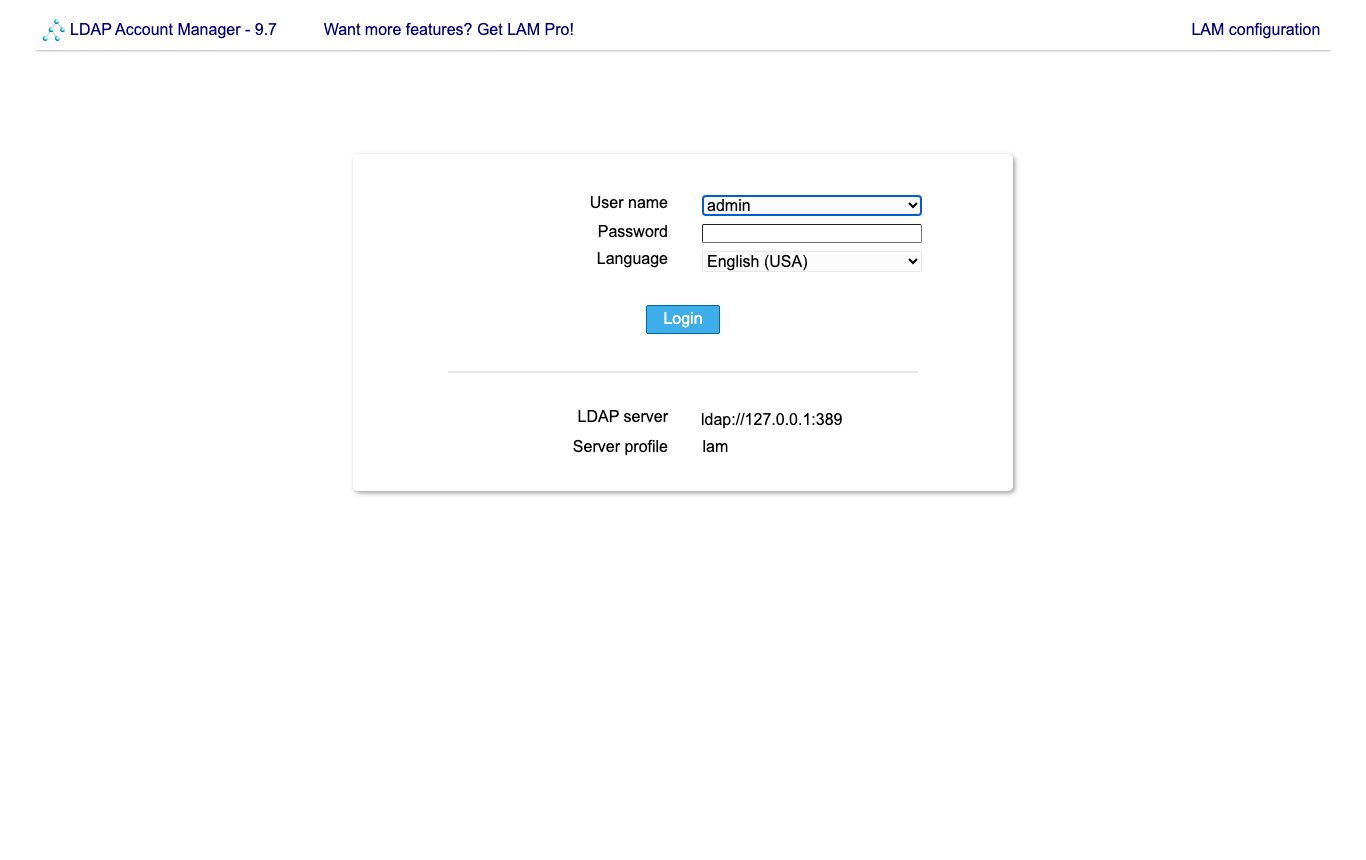This screenshot has width=1366, height=860.
Task: Click the LDAP Account Manager logo icon
Action: [54, 31]
